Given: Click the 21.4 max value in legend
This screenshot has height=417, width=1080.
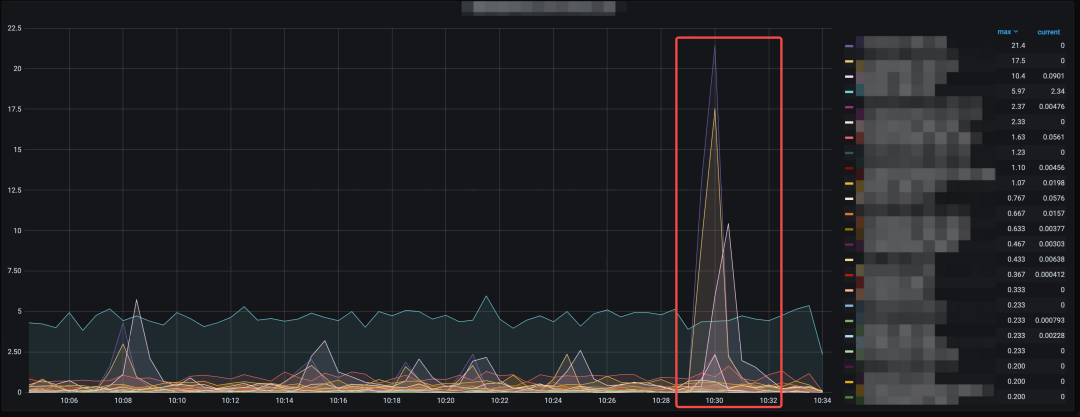Looking at the screenshot, I should tap(1018, 46).
